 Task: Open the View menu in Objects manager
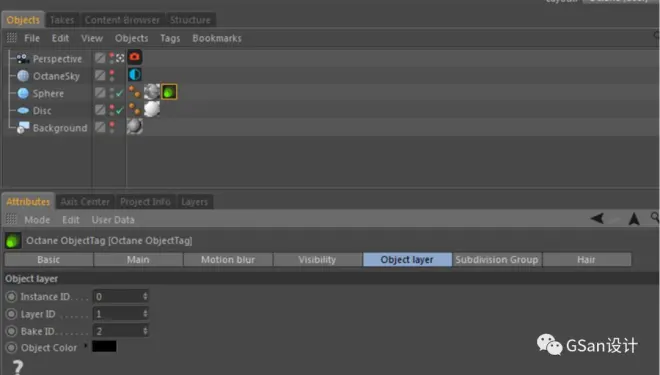pyautogui.click(x=92, y=38)
